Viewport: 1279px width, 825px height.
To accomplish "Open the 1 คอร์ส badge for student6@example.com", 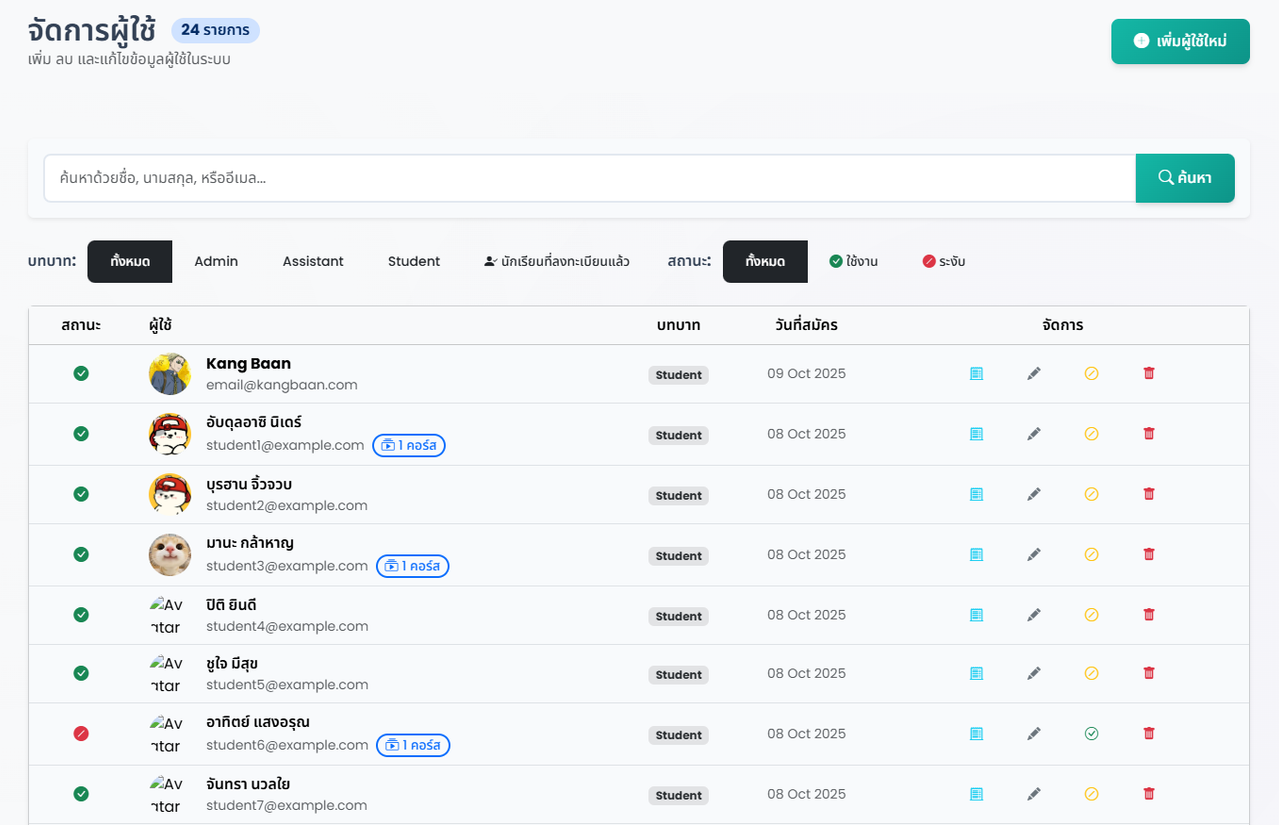I will (413, 745).
